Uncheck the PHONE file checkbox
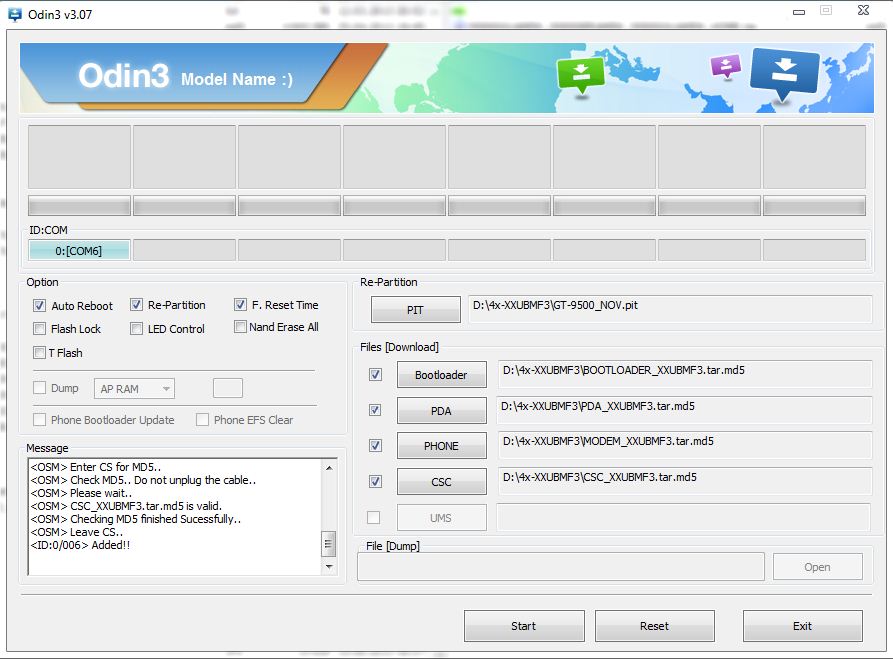This screenshot has width=893, height=659. [375, 445]
